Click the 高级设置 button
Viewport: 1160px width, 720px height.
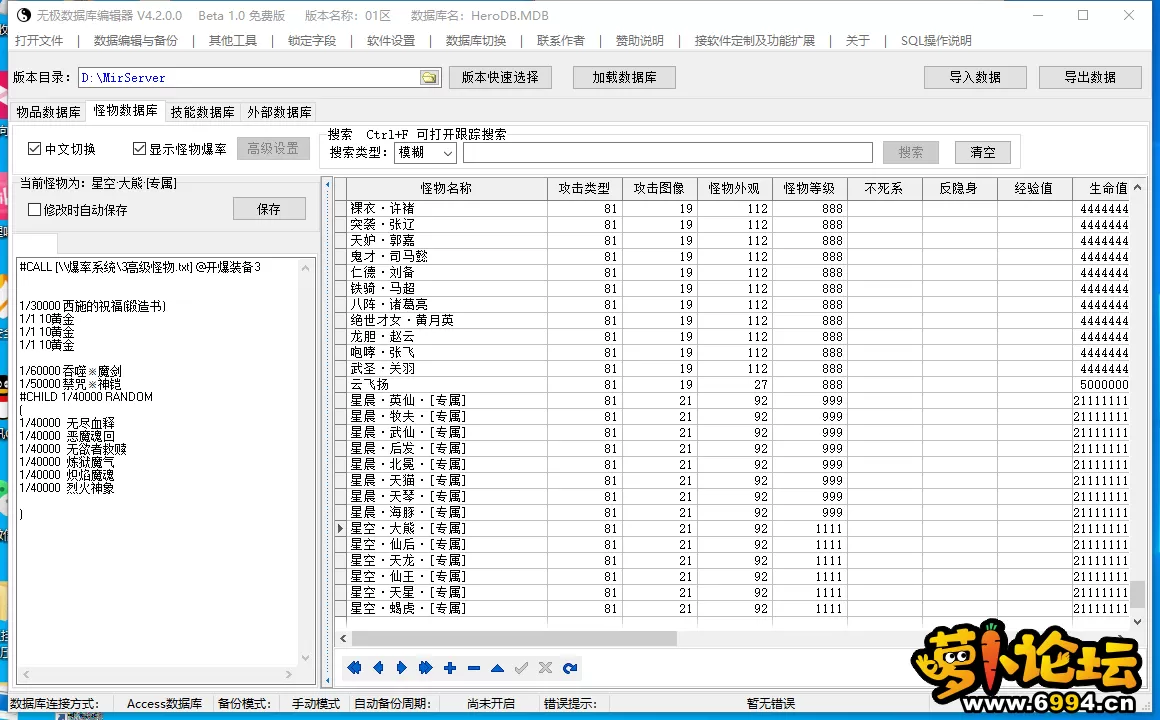(x=273, y=149)
